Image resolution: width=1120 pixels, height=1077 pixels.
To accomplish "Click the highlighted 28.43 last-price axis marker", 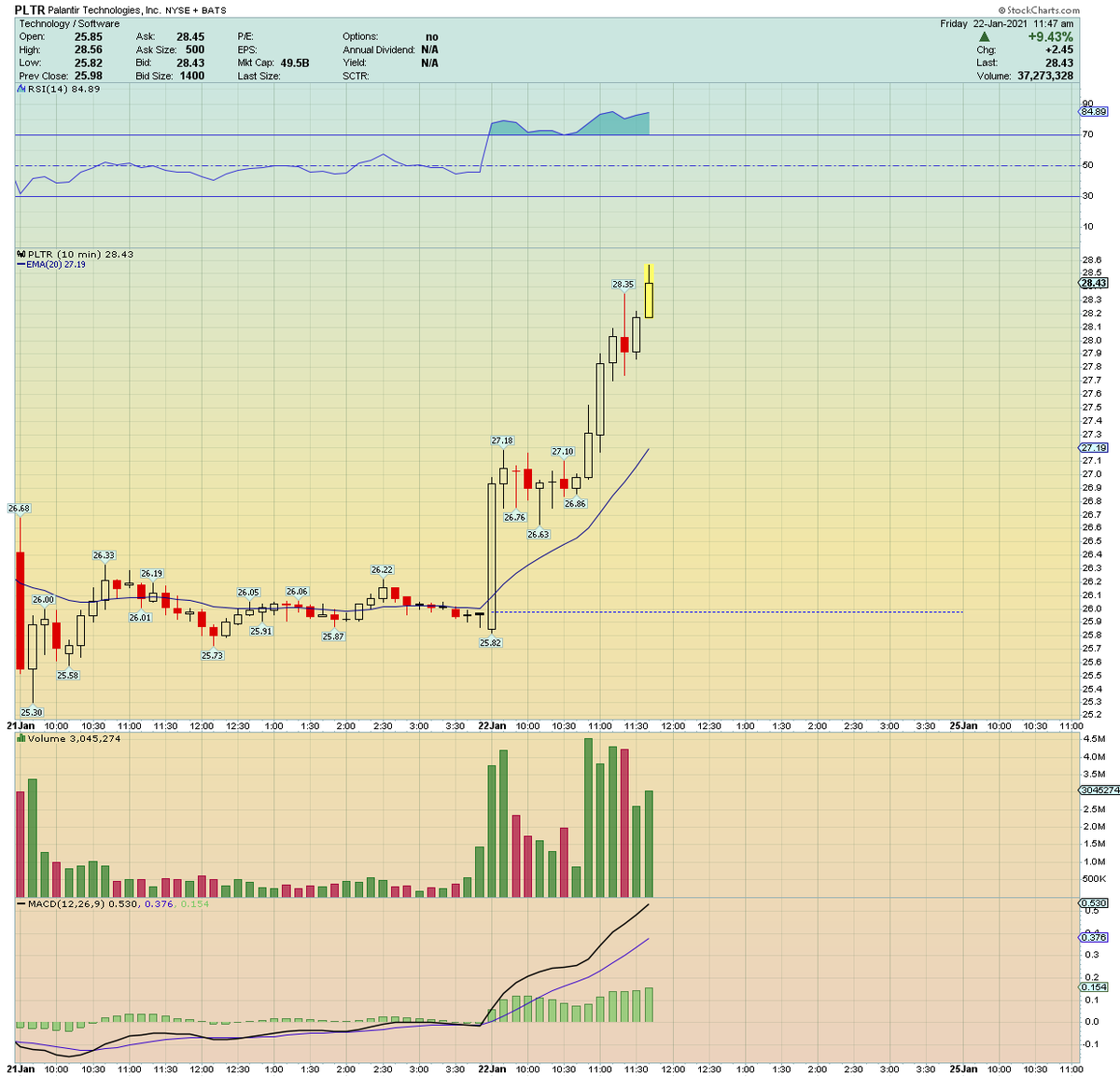I will point(1094,282).
